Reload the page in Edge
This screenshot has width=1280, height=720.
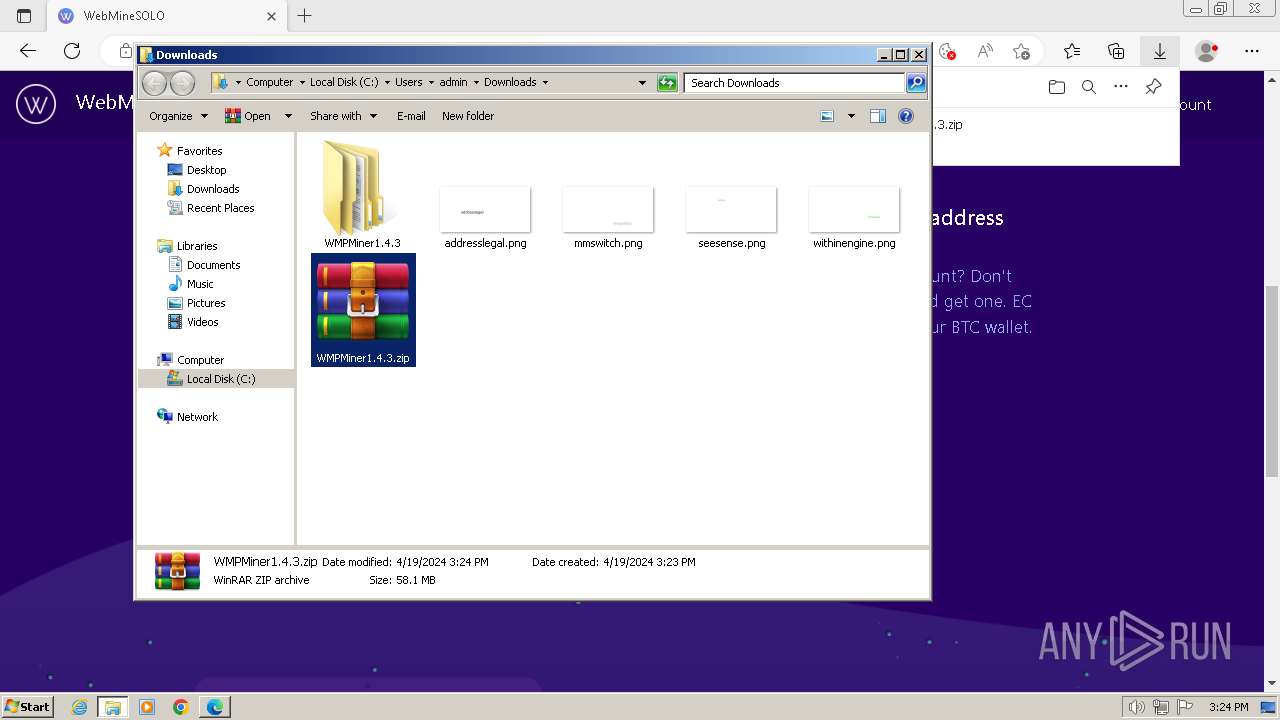tap(72, 51)
